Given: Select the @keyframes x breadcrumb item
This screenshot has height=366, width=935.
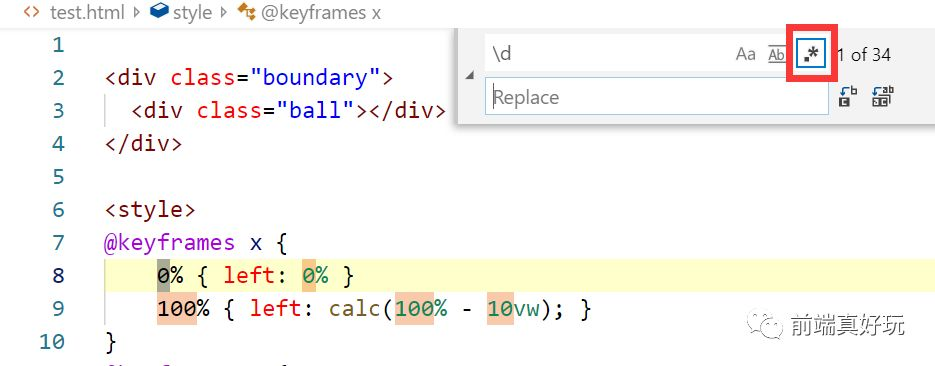Looking at the screenshot, I should 321,13.
